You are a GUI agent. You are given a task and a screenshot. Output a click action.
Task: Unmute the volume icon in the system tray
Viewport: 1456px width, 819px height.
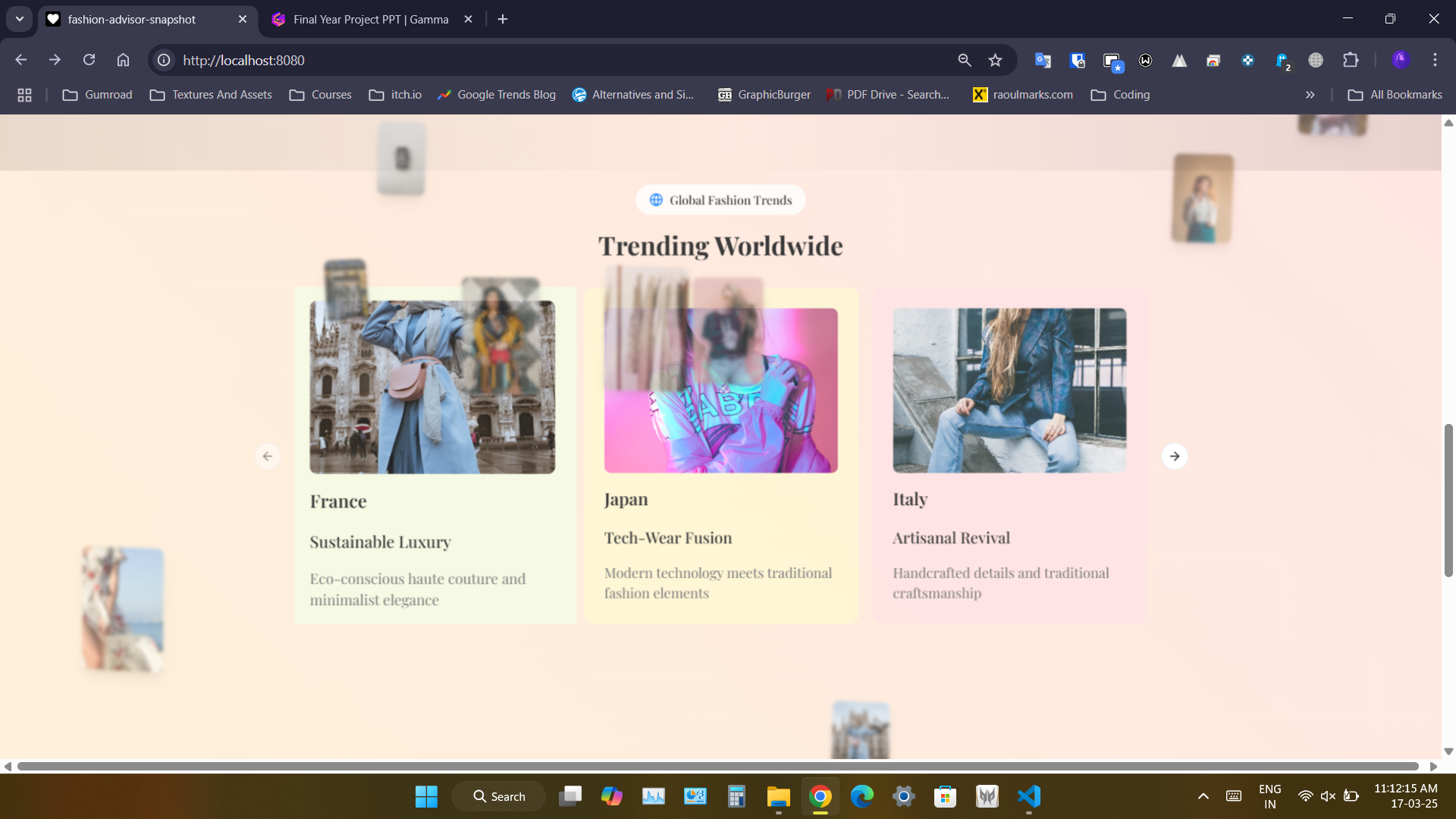point(1328,795)
